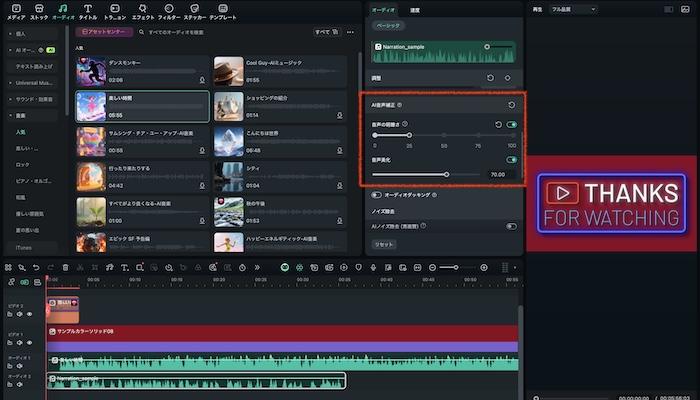
Task: Undo the last timeline action
Action: (x=36, y=267)
